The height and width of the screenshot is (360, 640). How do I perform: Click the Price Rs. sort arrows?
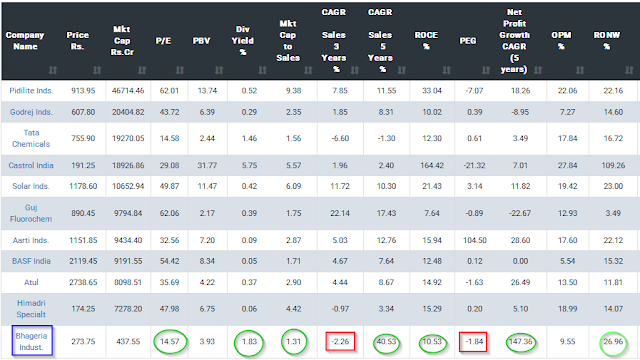click(97, 70)
